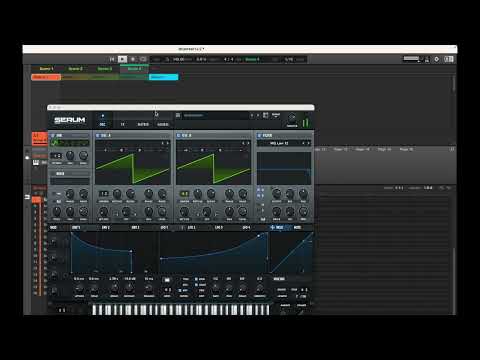Launch Scene 2 in the DAW
Screen dimensions: 480x360
[x=75, y=69]
